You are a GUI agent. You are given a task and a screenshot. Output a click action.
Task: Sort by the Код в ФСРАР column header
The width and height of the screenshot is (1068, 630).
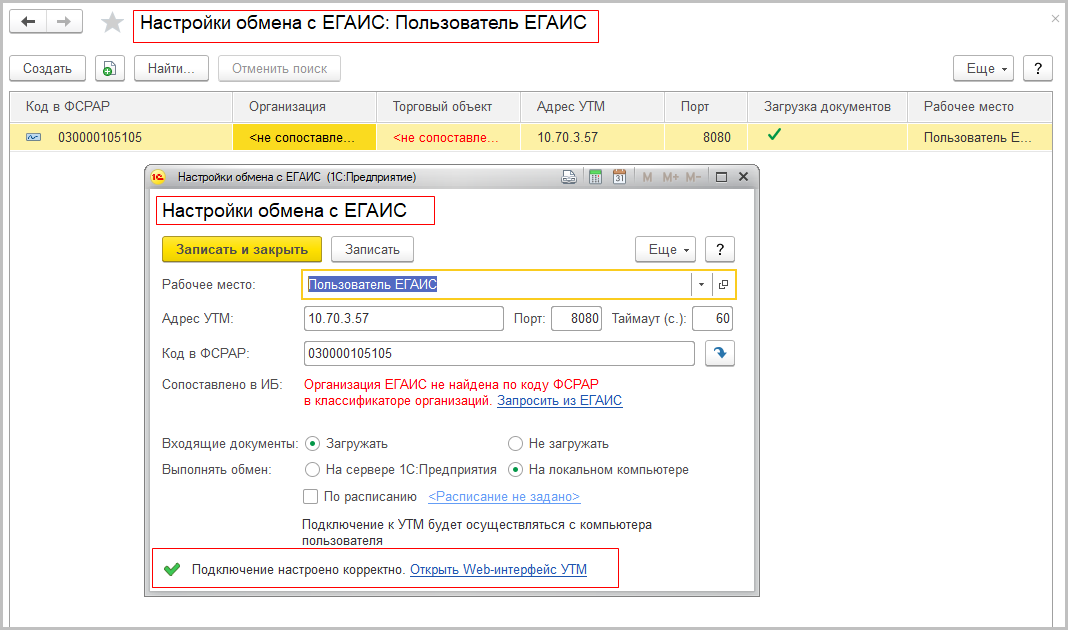(121, 107)
